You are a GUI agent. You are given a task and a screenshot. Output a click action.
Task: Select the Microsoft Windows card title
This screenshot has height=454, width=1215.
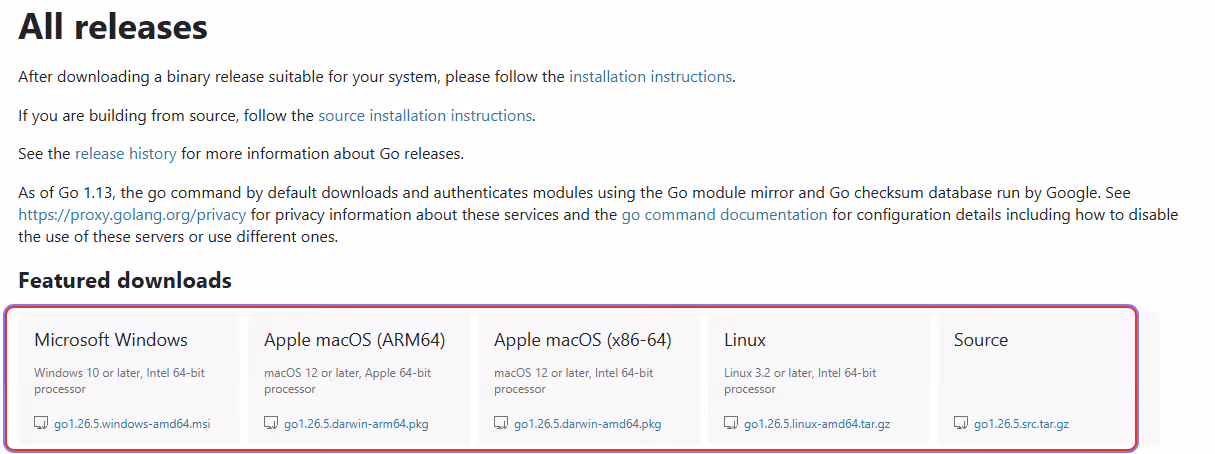click(111, 340)
